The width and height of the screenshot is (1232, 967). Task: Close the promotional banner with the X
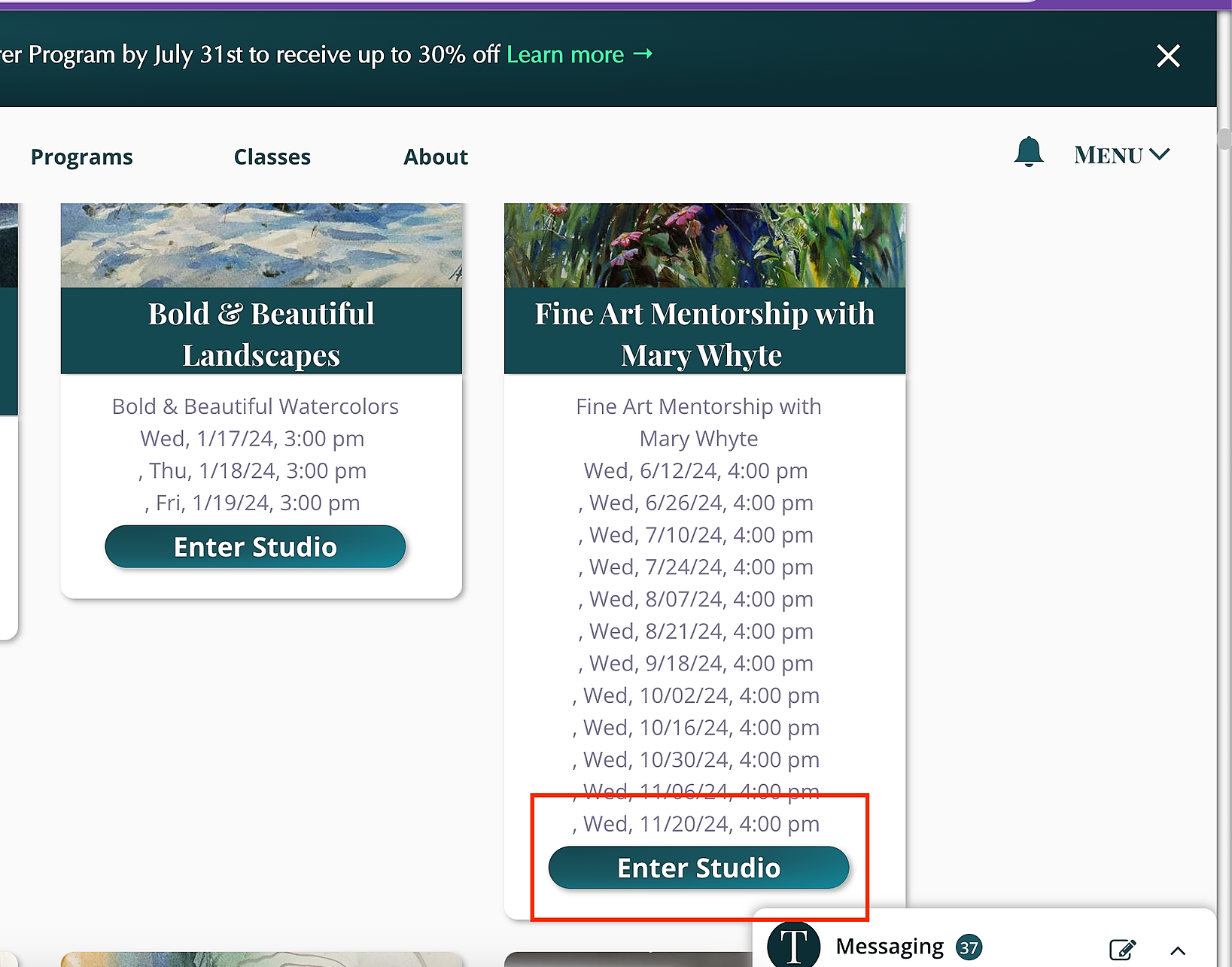pyautogui.click(x=1168, y=56)
